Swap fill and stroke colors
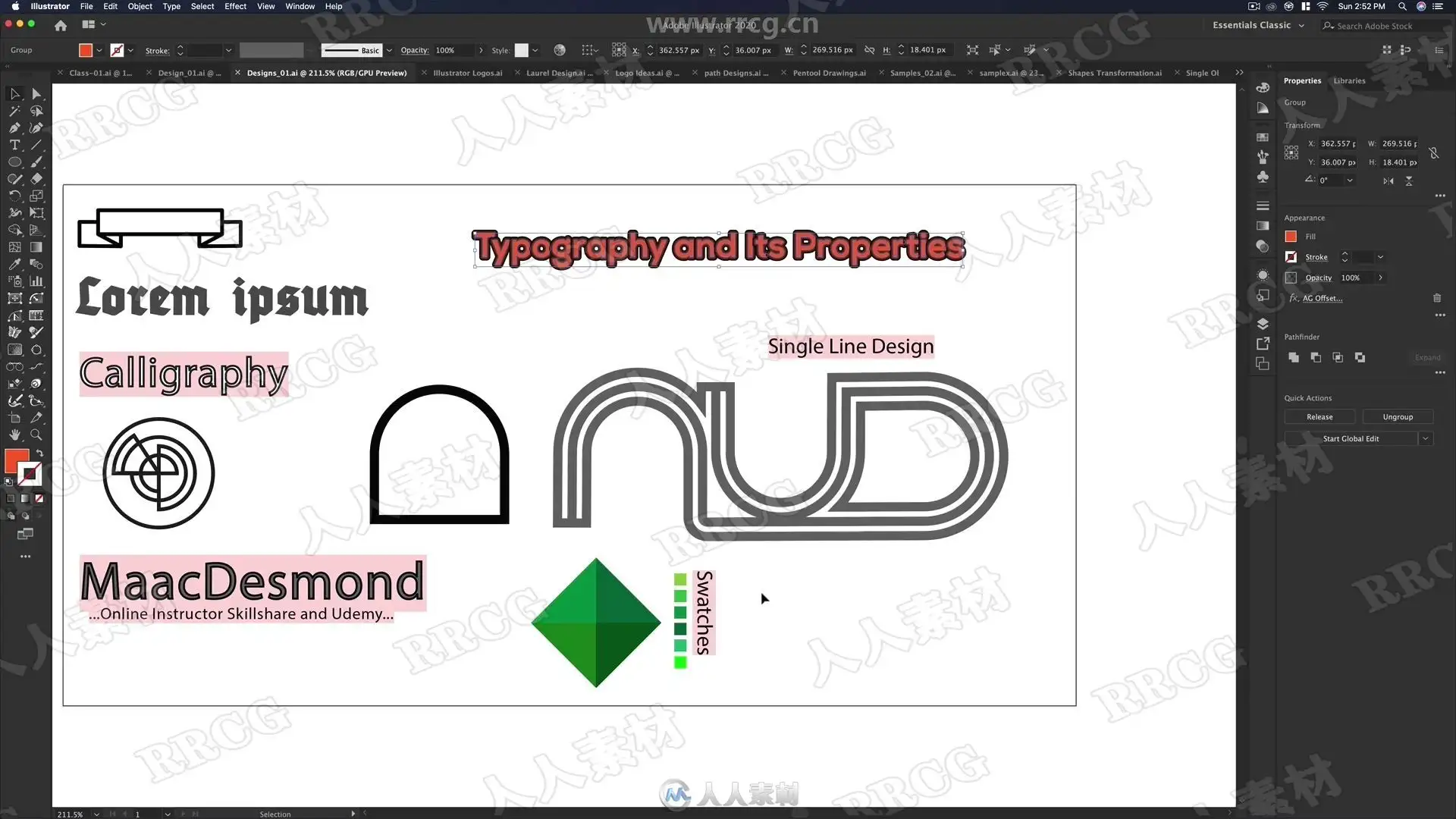 tap(39, 453)
